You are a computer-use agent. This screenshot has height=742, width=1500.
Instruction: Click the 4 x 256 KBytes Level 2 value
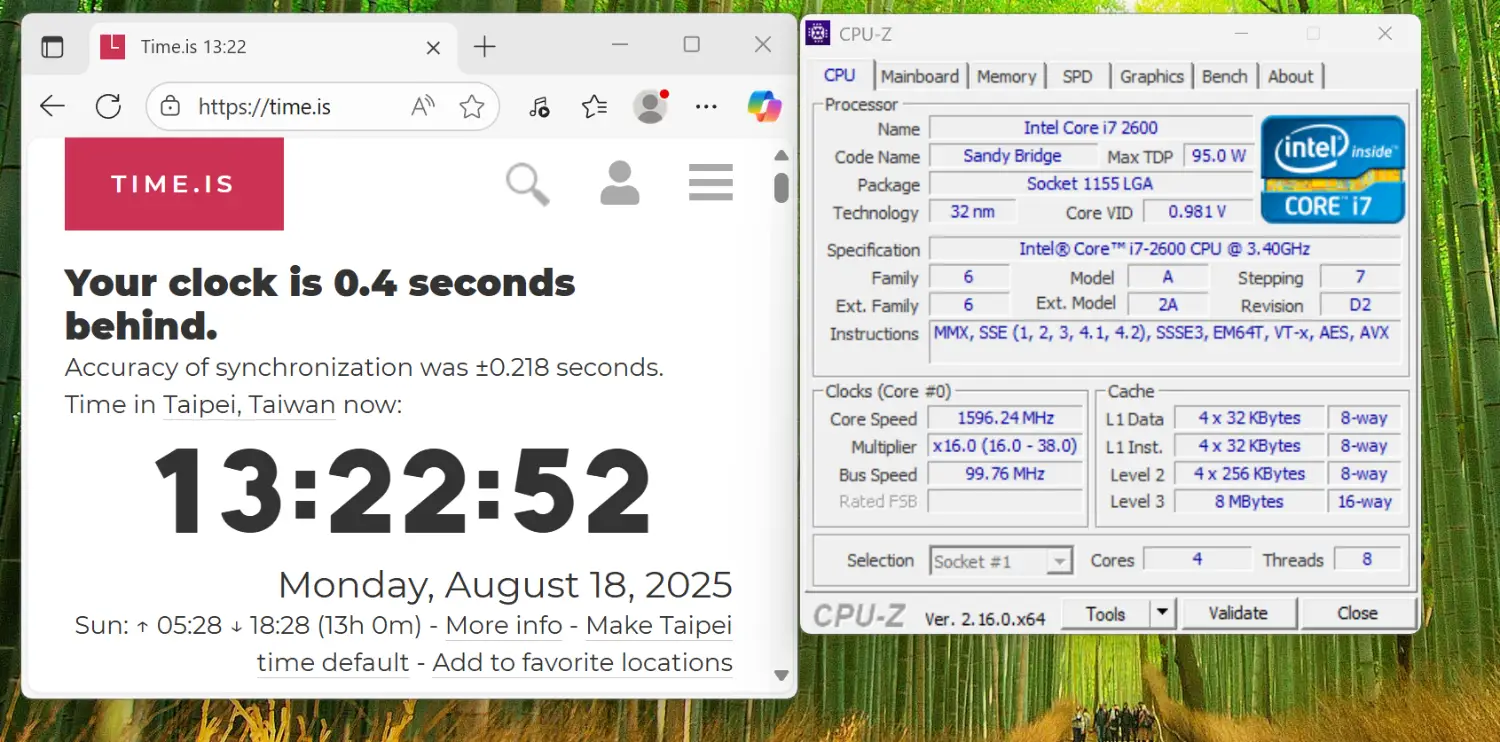[1249, 474]
